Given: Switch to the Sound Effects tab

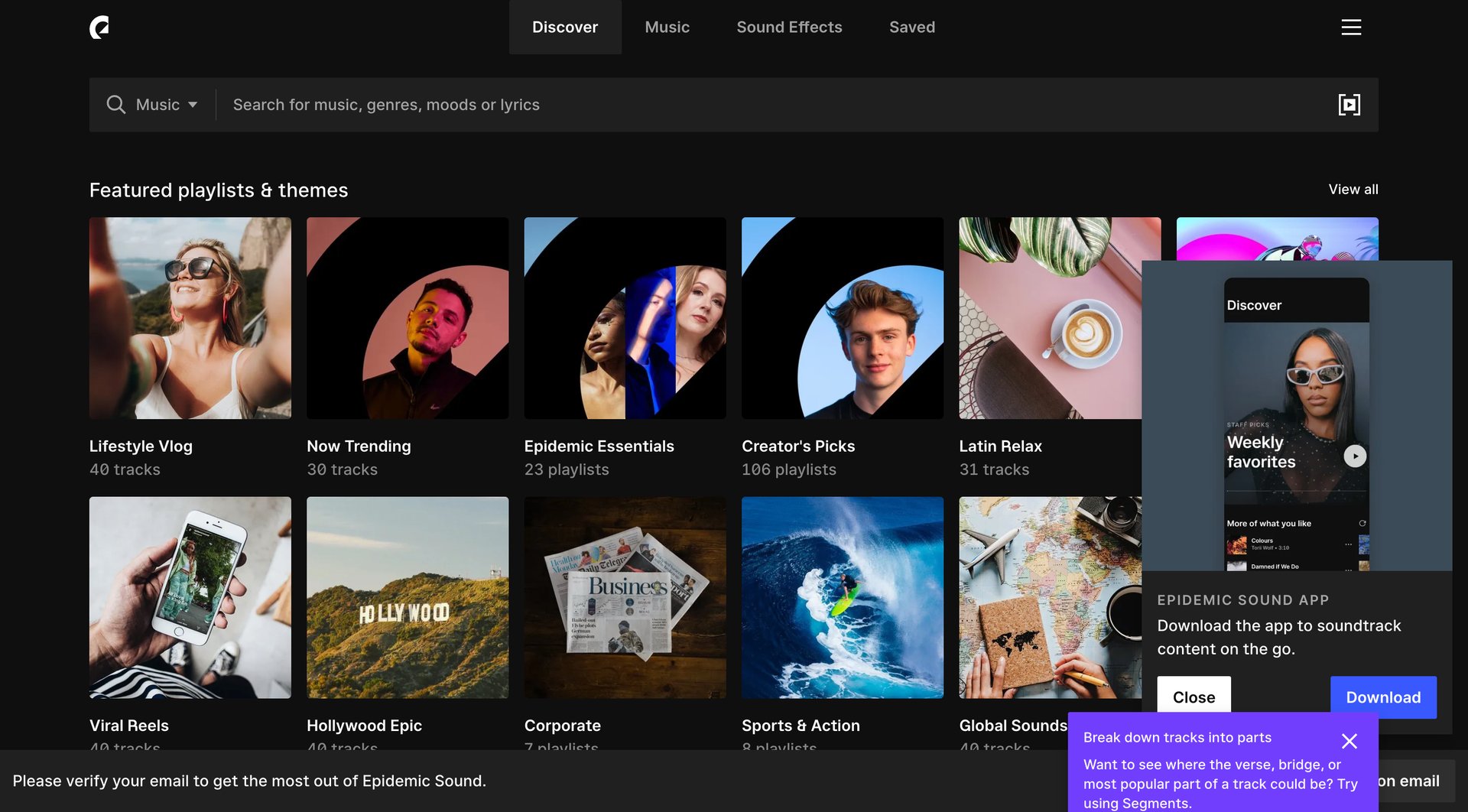Looking at the screenshot, I should [x=789, y=27].
